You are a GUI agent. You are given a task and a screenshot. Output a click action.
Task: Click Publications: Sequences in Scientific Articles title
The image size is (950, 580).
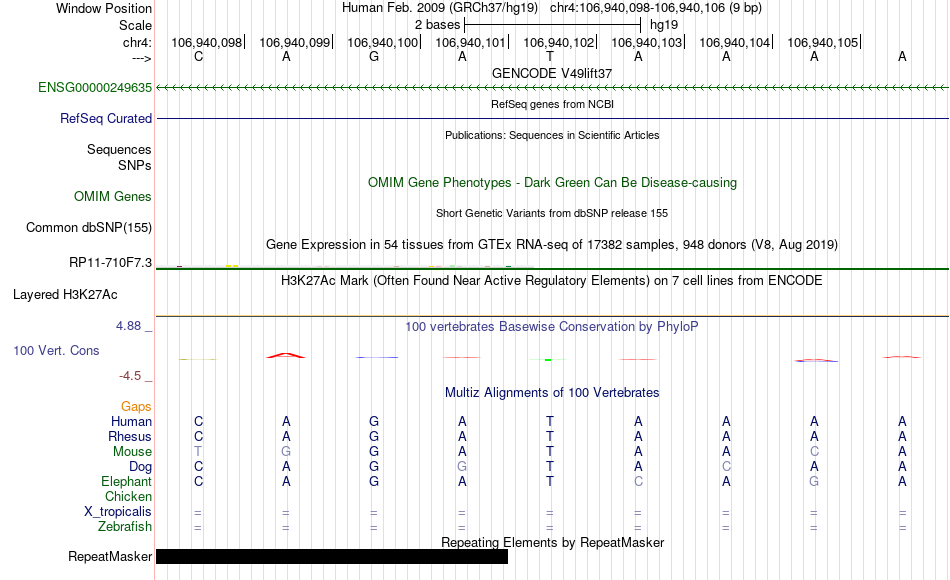pos(552,135)
